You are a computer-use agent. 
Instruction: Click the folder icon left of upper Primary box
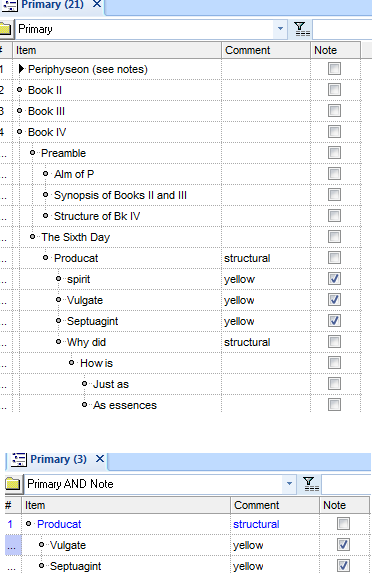click(5, 29)
